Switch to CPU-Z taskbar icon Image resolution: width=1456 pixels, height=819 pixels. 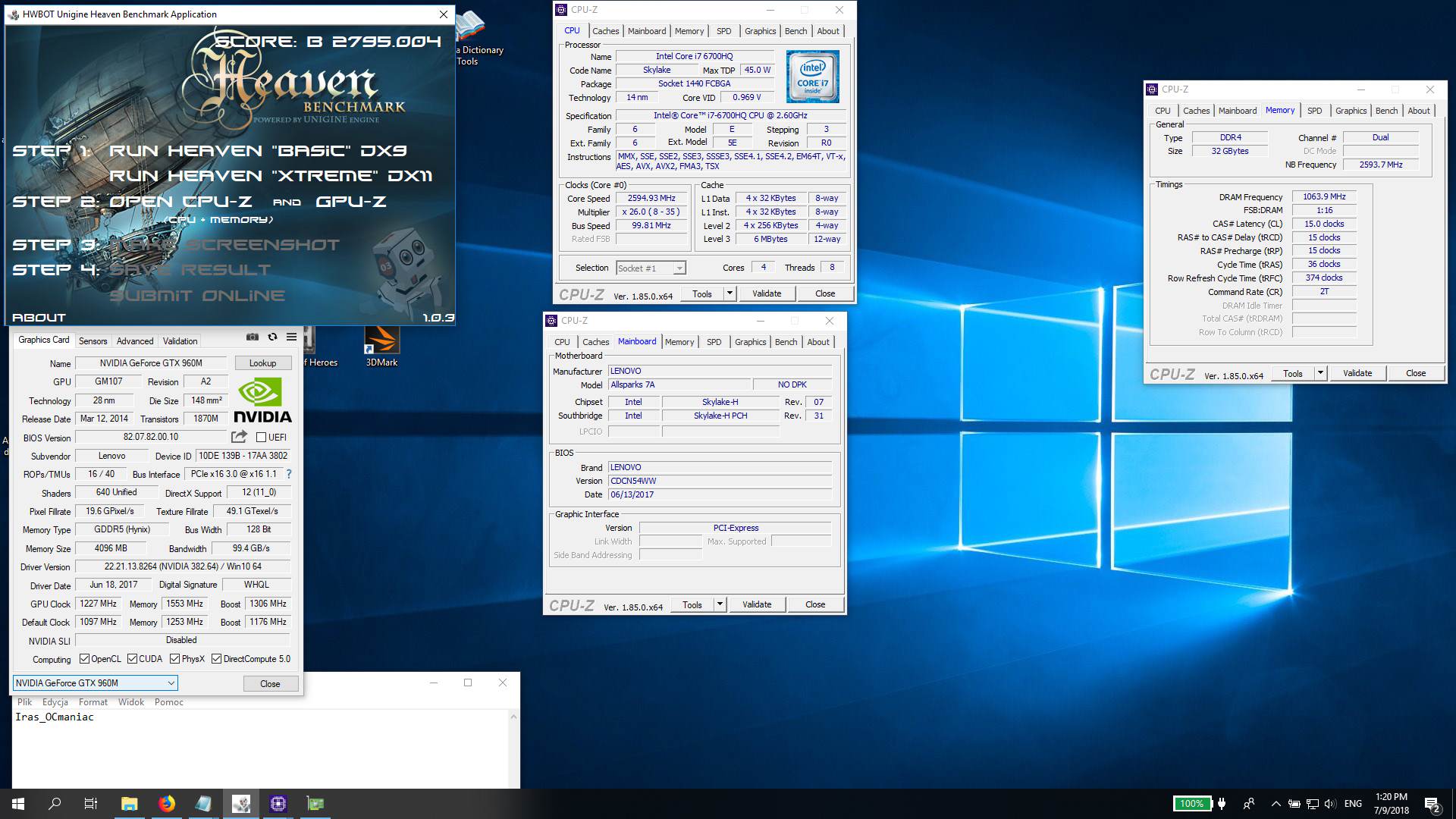pyautogui.click(x=278, y=804)
